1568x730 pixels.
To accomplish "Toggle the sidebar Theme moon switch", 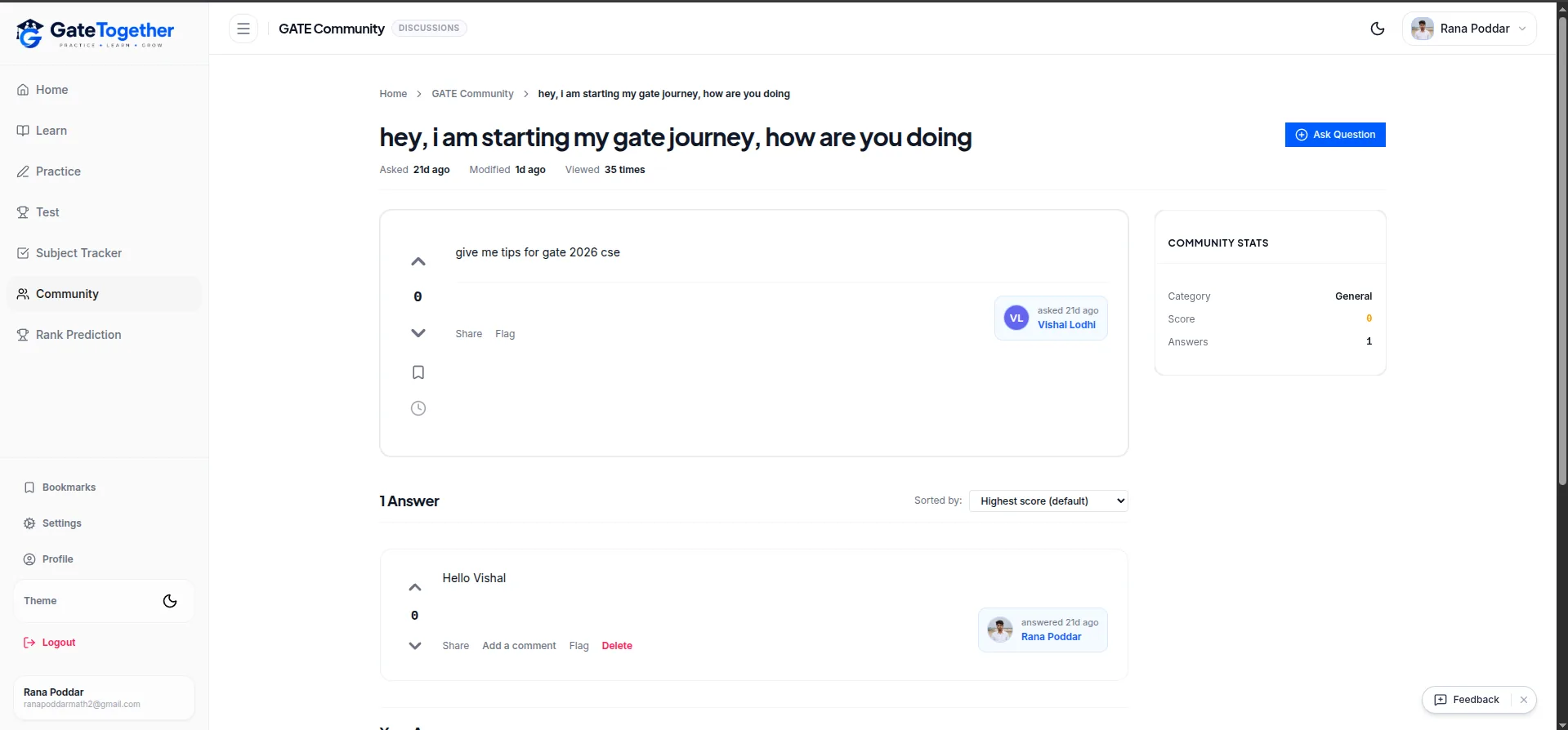I will 170,601.
